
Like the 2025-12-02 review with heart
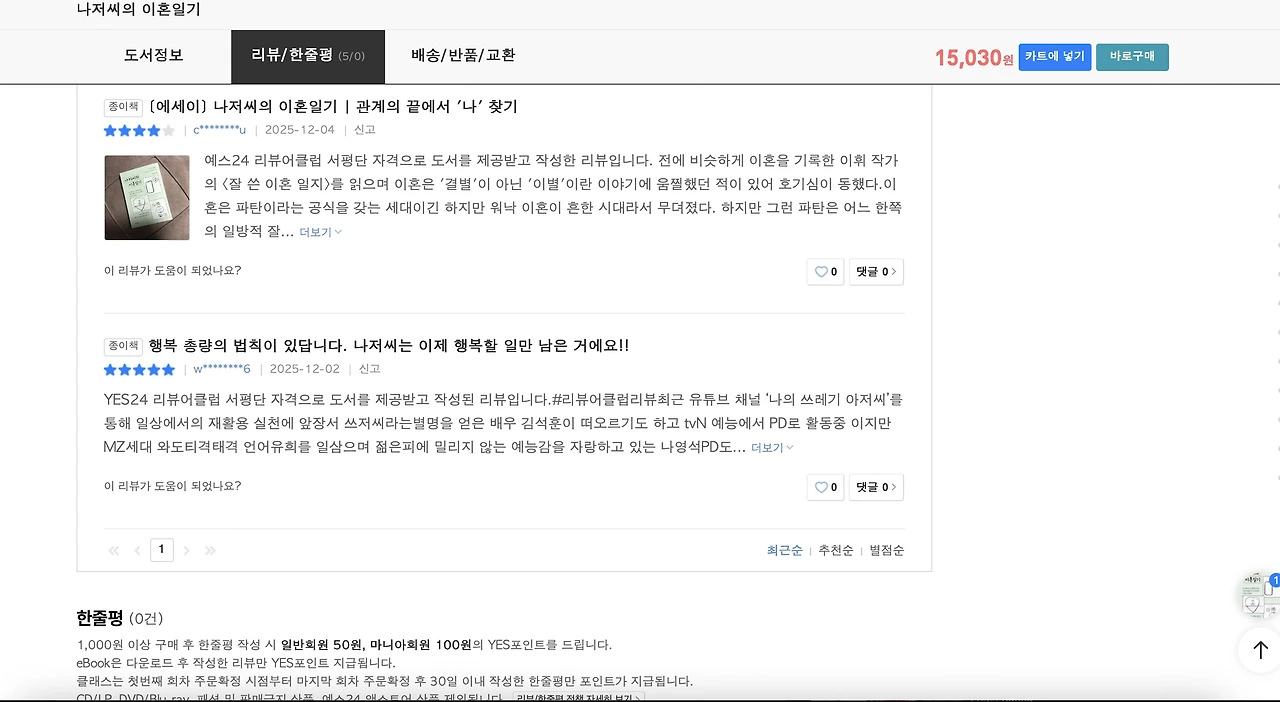pyautogui.click(x=825, y=487)
